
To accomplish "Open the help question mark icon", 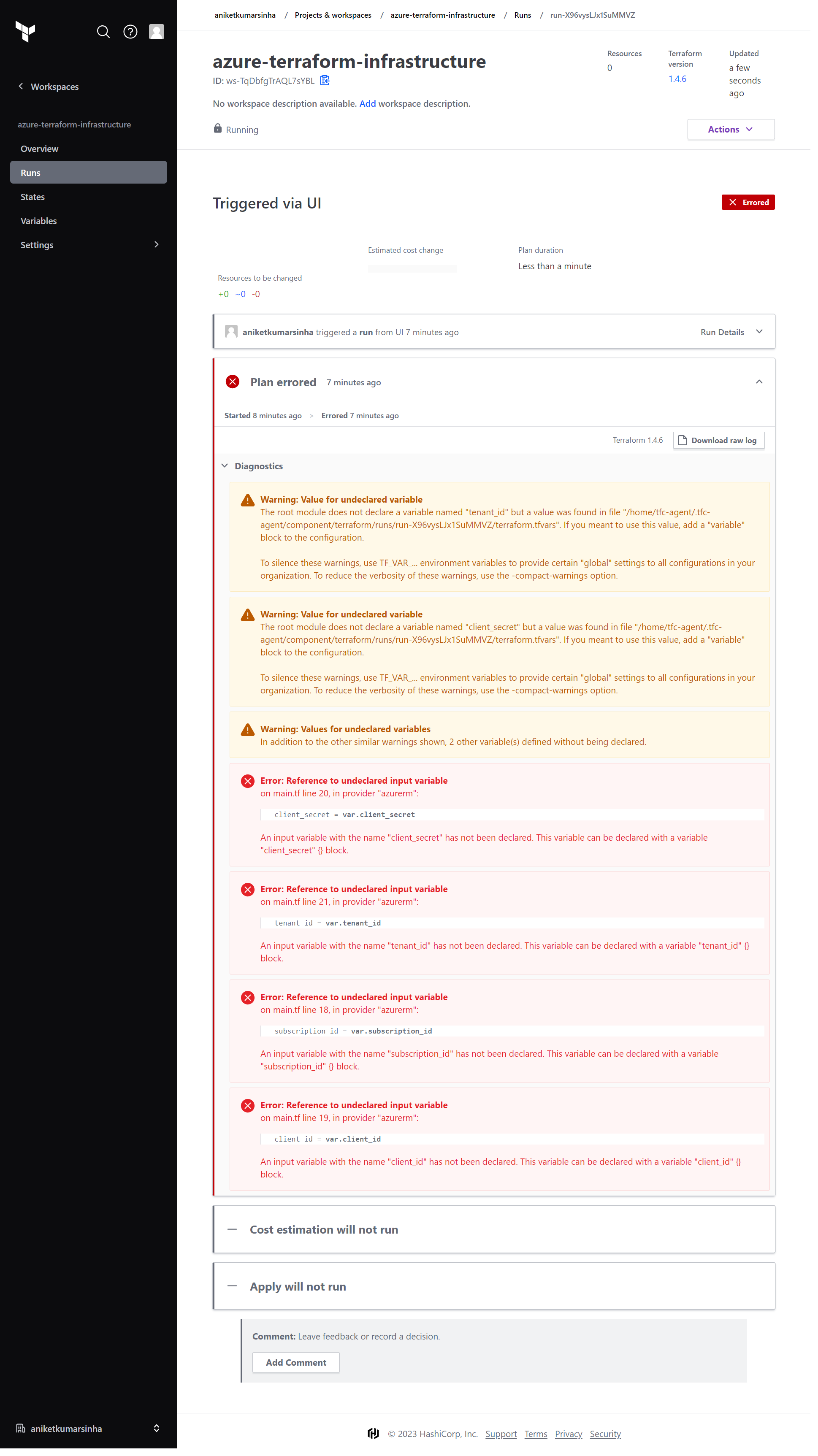I will pyautogui.click(x=130, y=32).
